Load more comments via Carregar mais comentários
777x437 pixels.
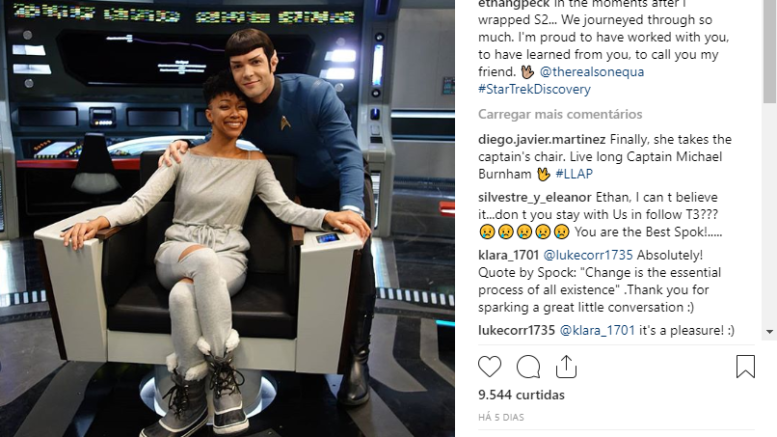560,114
